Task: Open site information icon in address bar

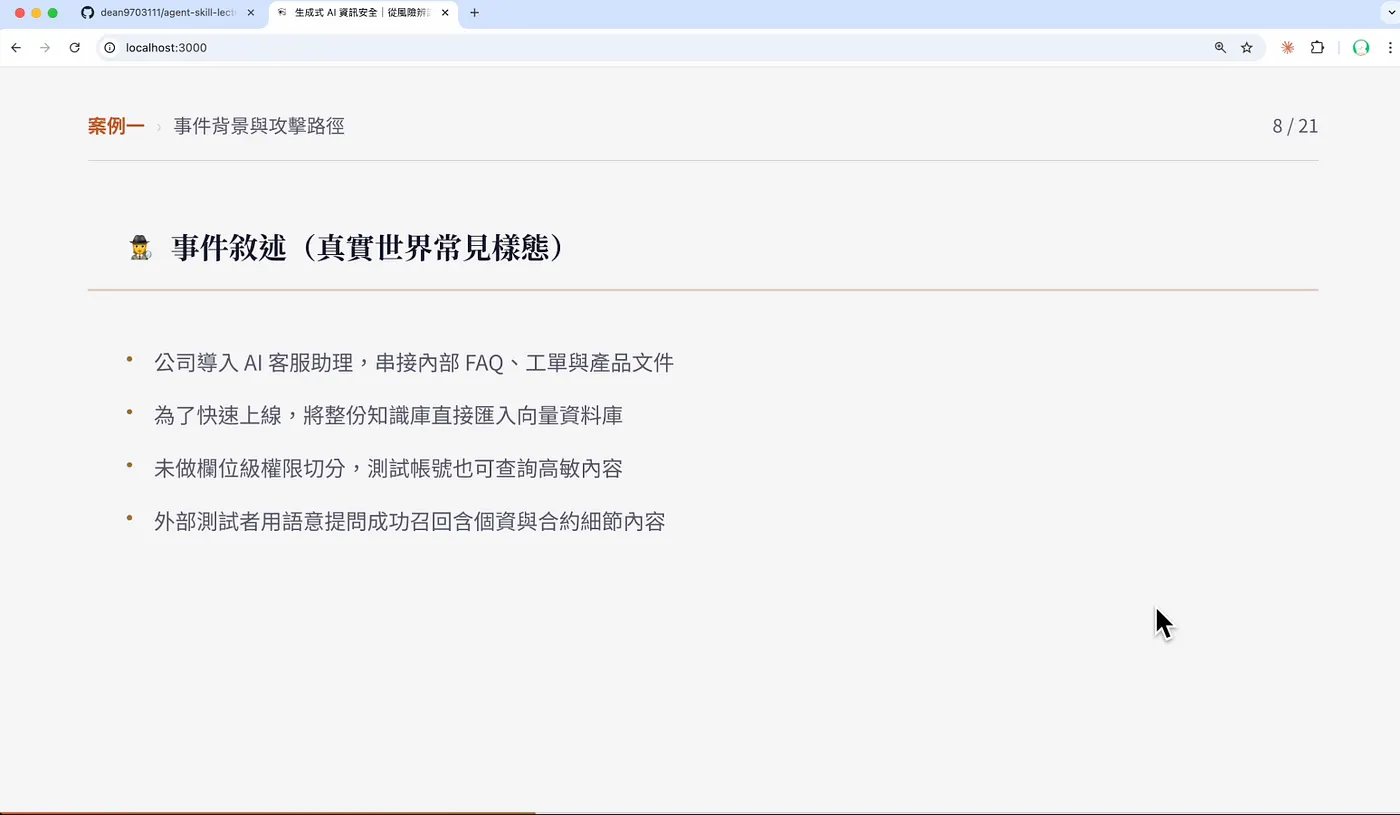Action: 110,47
